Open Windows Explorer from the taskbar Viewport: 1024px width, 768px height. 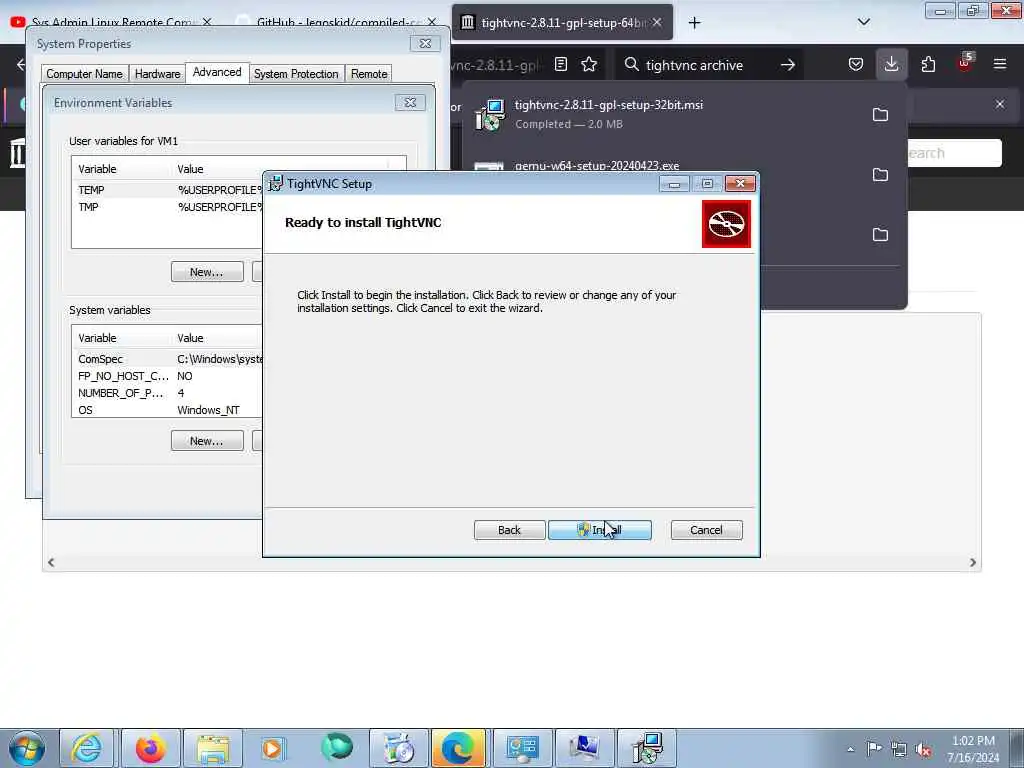click(x=212, y=748)
